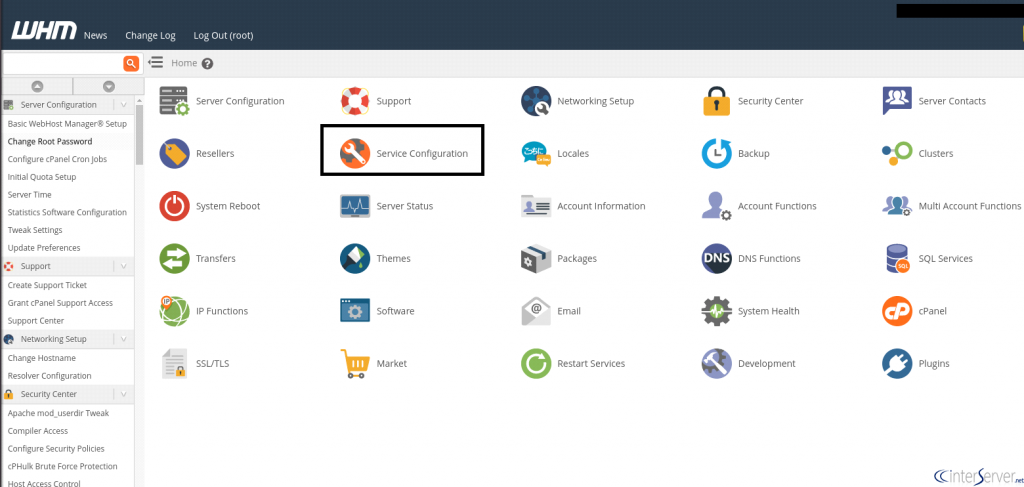
Task: Open Tweak Settings sidebar link
Action: pos(35,230)
